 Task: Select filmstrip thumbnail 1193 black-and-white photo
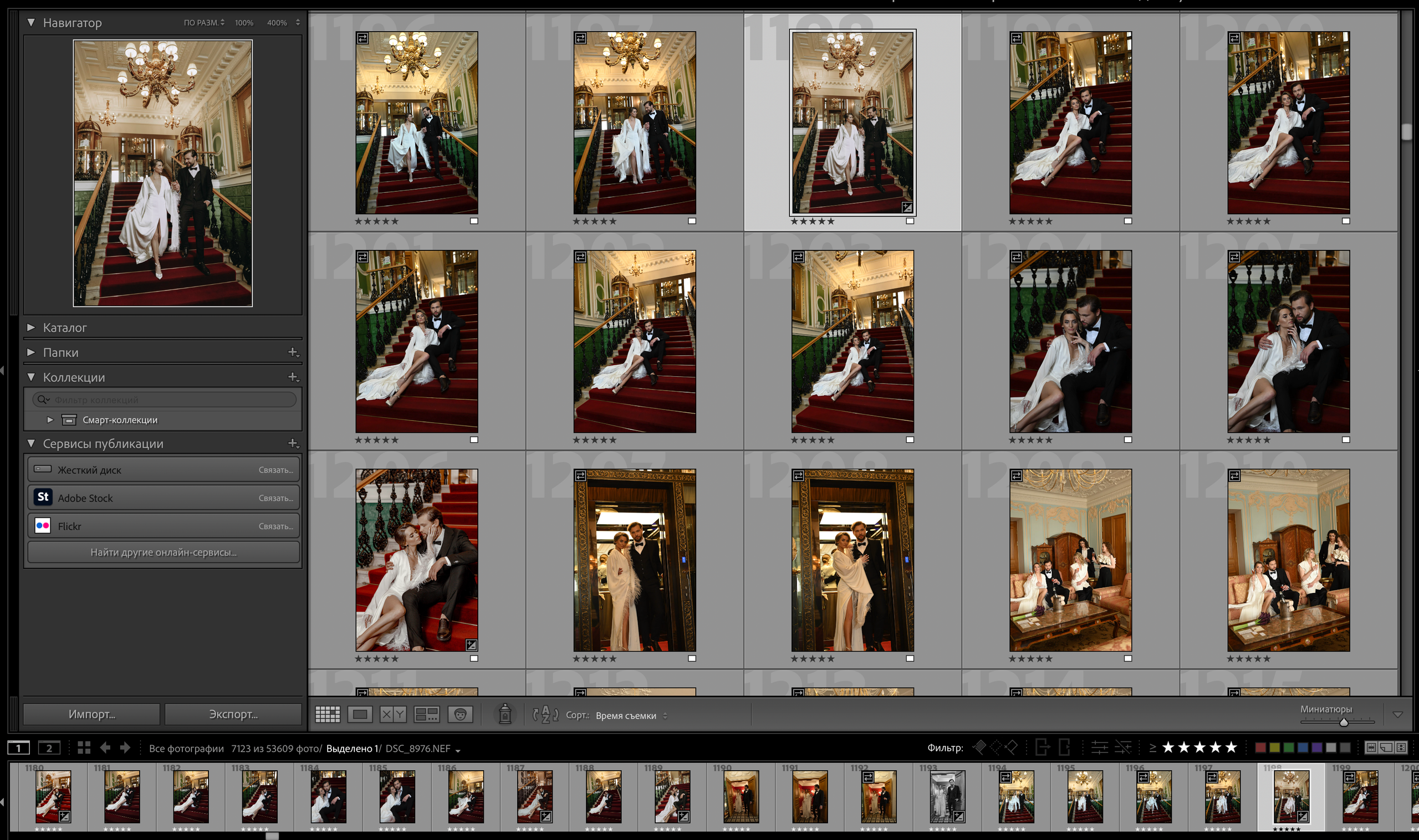[x=947, y=796]
